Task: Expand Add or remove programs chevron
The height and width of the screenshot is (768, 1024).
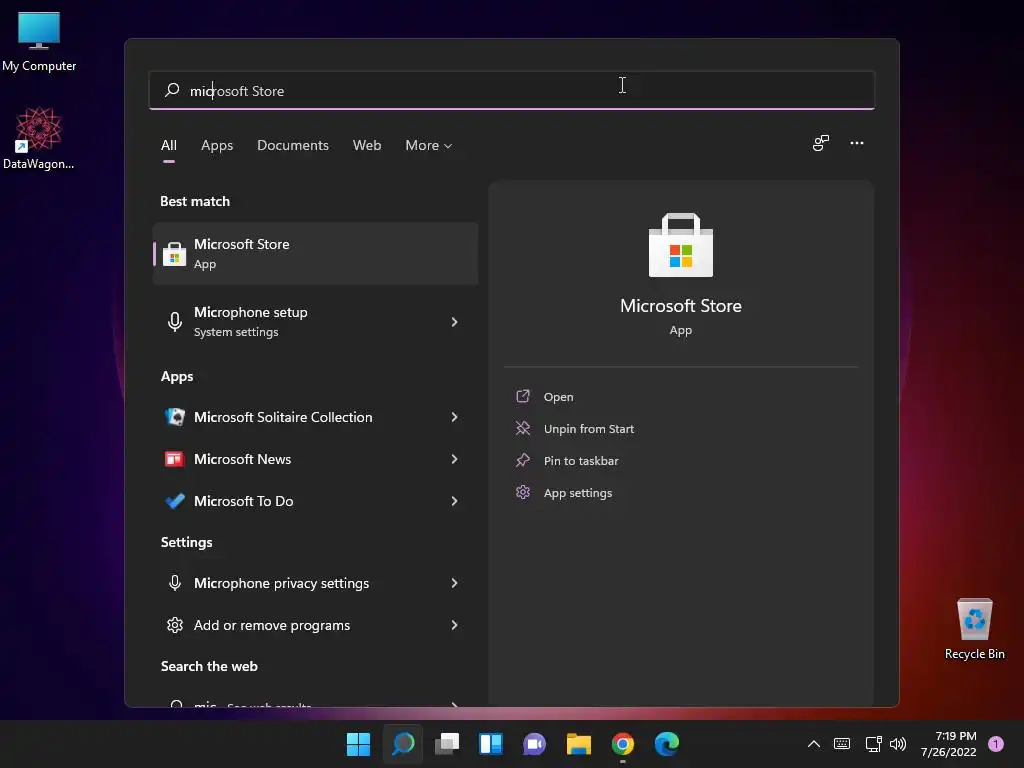Action: point(455,625)
